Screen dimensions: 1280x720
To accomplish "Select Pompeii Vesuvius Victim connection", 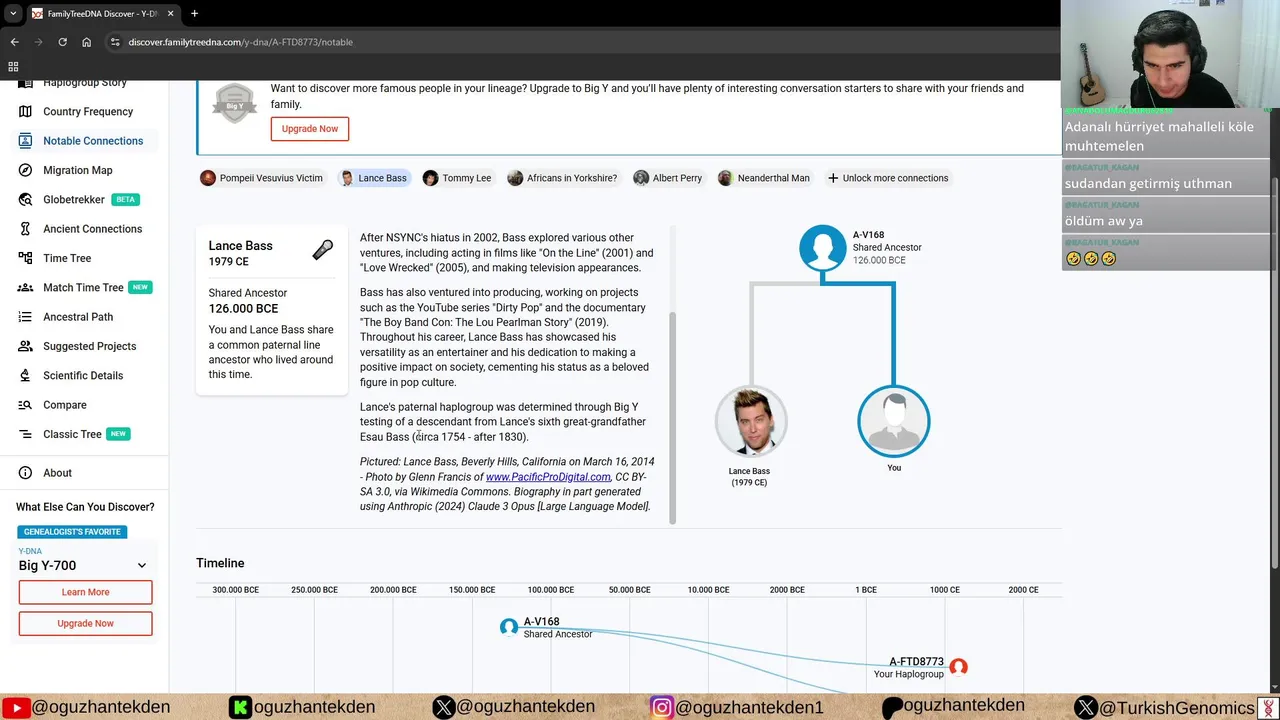I will 261,178.
